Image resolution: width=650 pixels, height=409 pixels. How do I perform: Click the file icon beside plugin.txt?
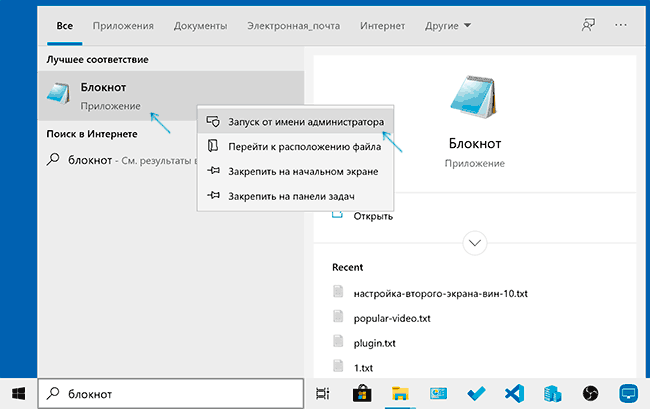point(338,342)
